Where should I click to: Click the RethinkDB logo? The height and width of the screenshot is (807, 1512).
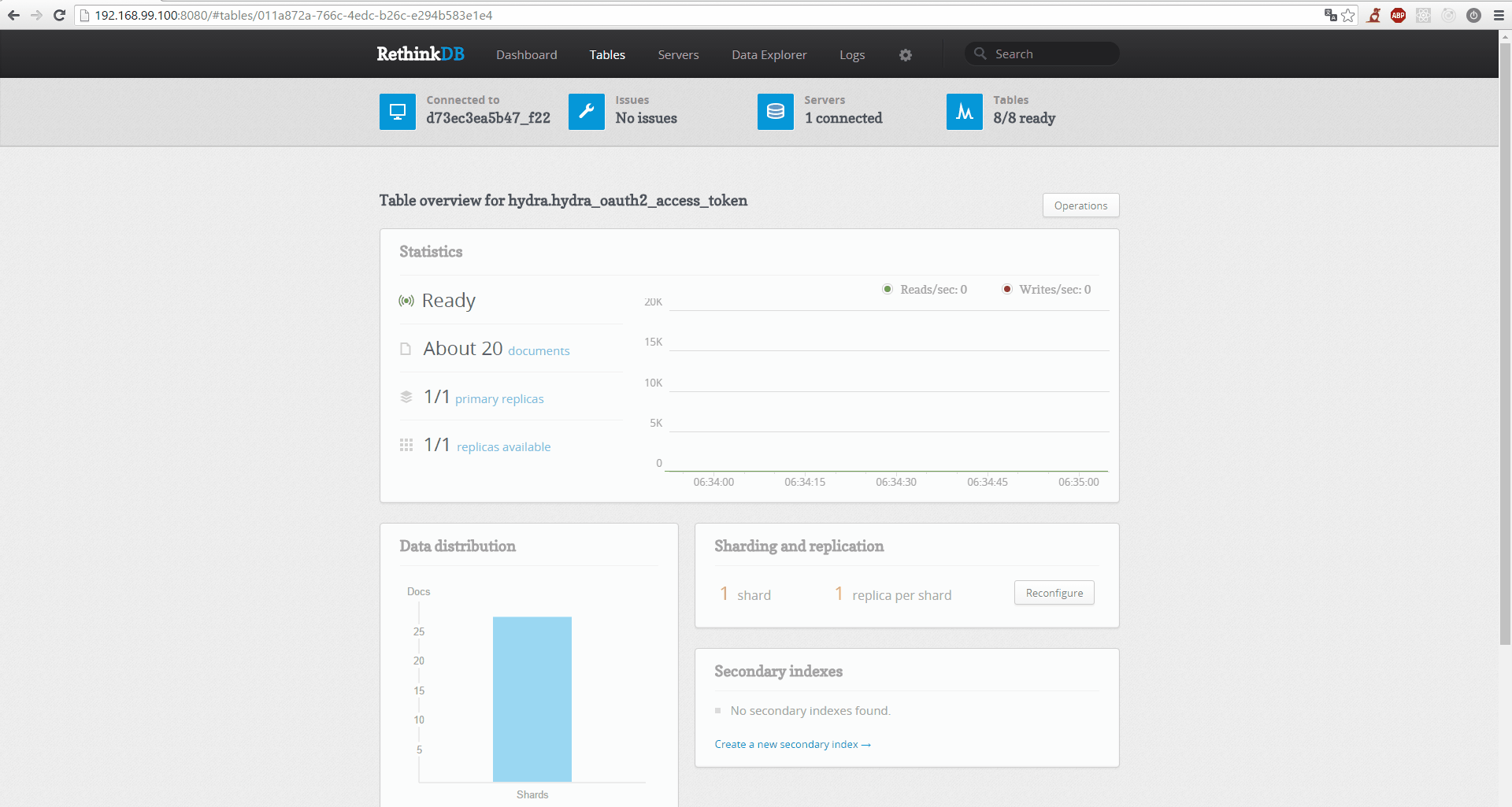click(421, 54)
